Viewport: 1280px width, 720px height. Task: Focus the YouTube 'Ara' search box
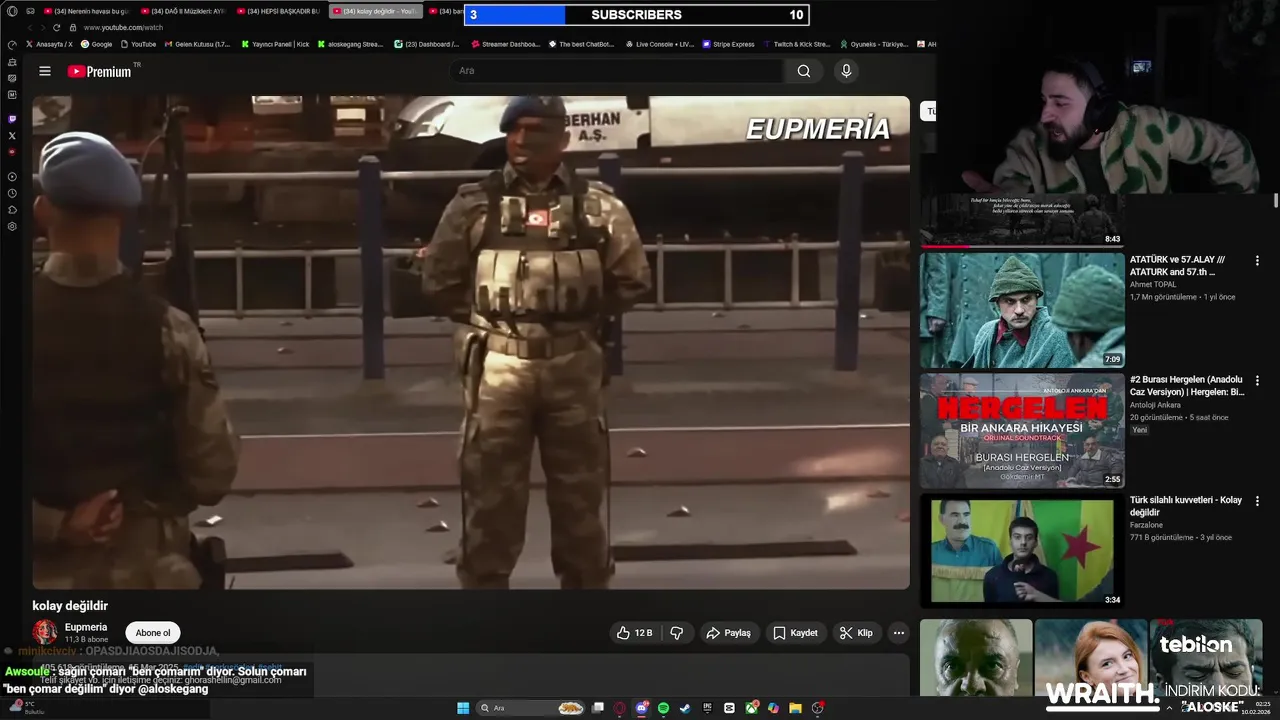click(615, 71)
